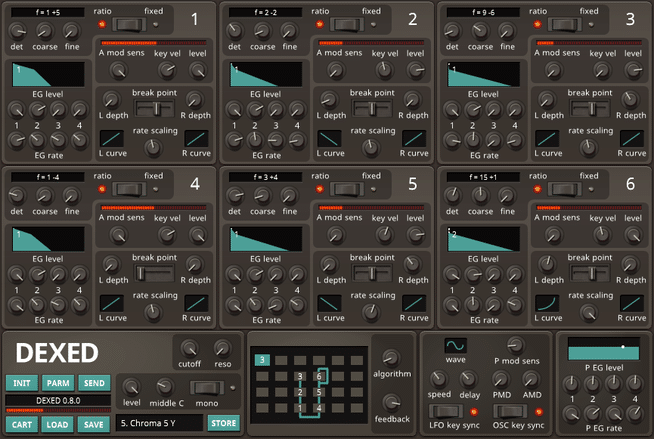Click the INIT button
Viewport: 654px width, 439px height.
coord(22,383)
